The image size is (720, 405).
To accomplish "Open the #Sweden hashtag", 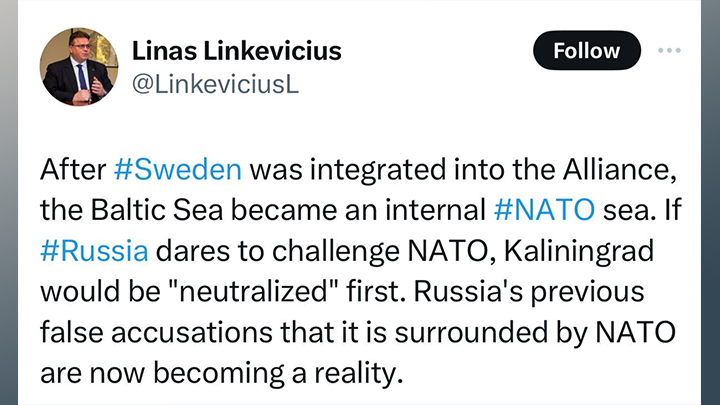I will tap(178, 168).
